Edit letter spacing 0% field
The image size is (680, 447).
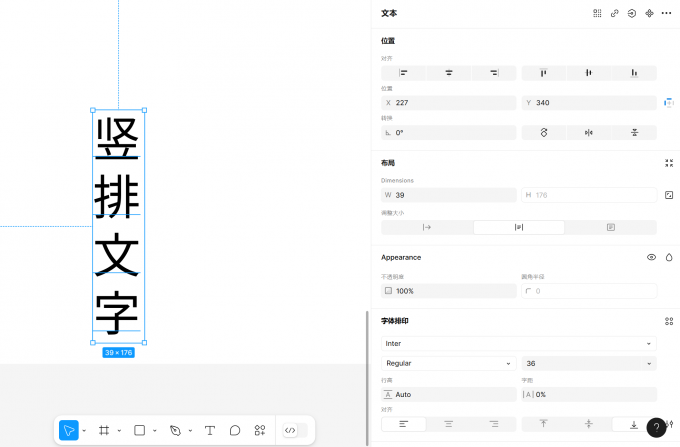pyautogui.click(x=589, y=395)
